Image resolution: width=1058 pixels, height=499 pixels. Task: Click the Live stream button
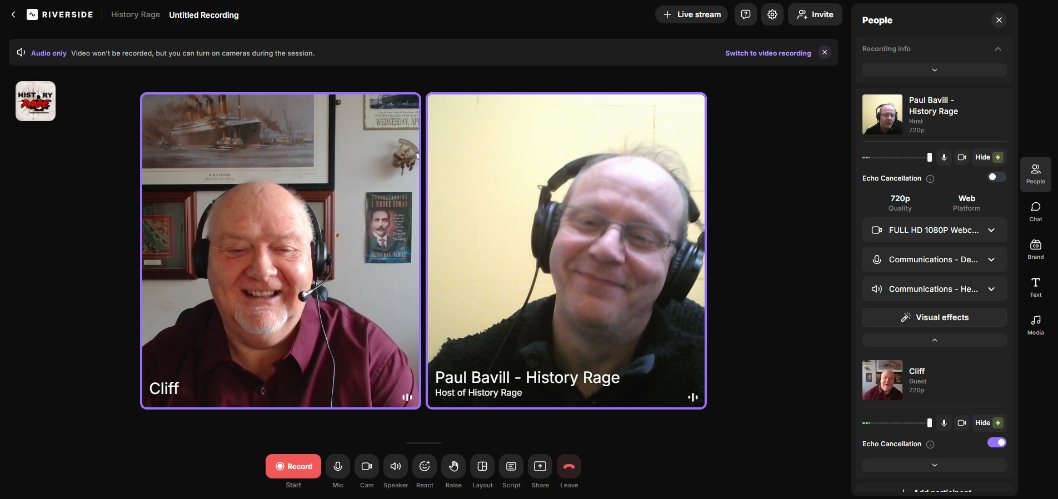point(692,14)
